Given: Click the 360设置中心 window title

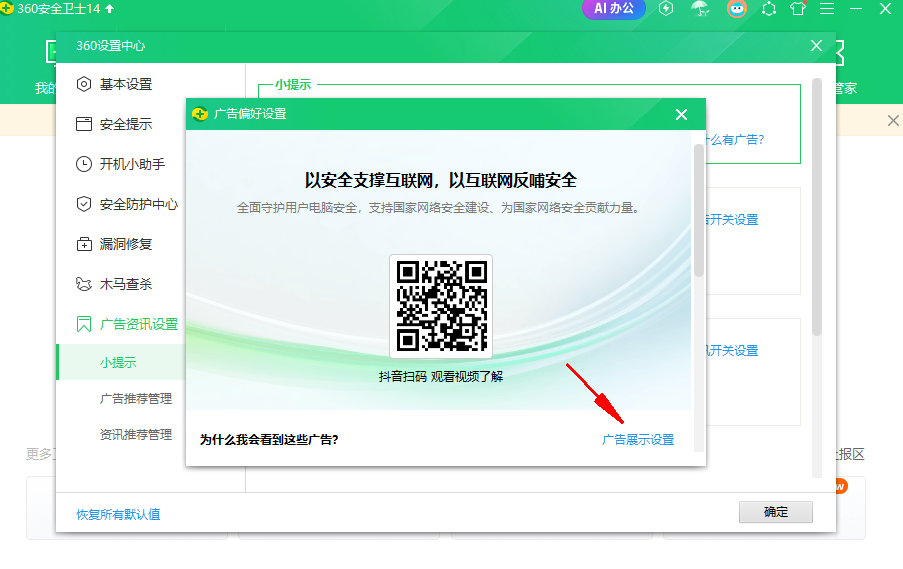Looking at the screenshot, I should (x=111, y=46).
